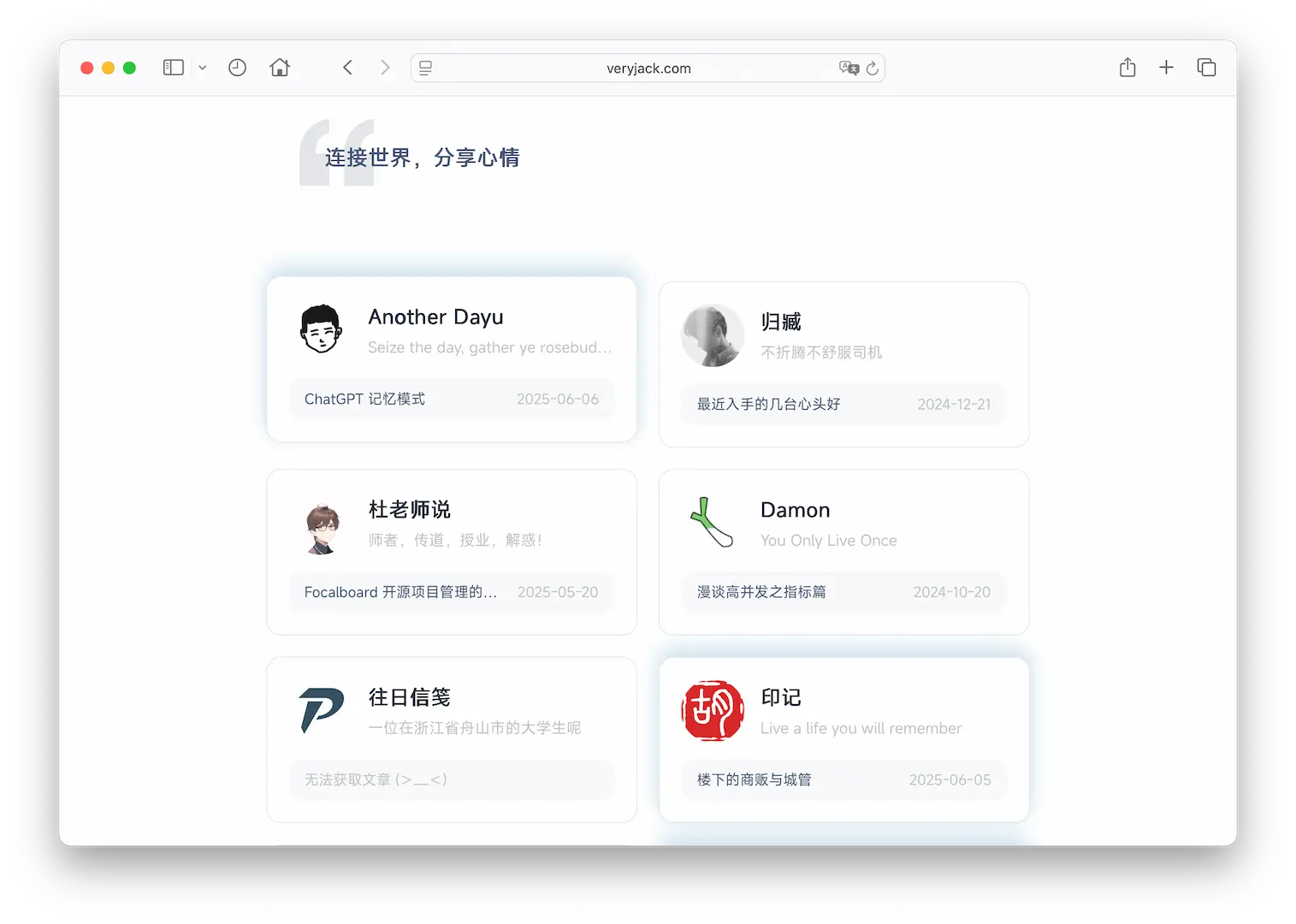The image size is (1296, 924).
Task: Click the date 2025-05-20
Action: (x=558, y=592)
